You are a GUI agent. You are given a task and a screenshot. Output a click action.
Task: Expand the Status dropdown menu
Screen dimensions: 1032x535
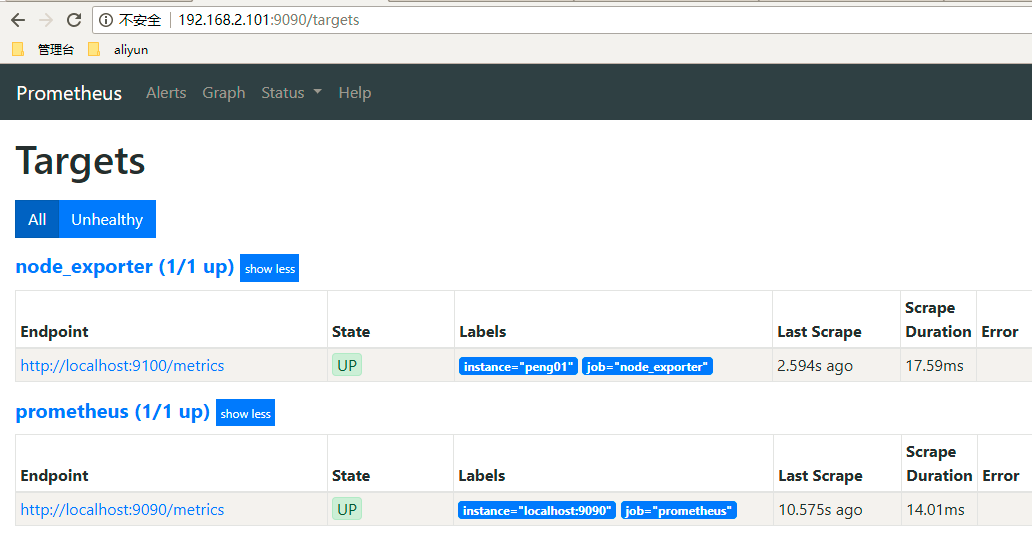(291, 93)
